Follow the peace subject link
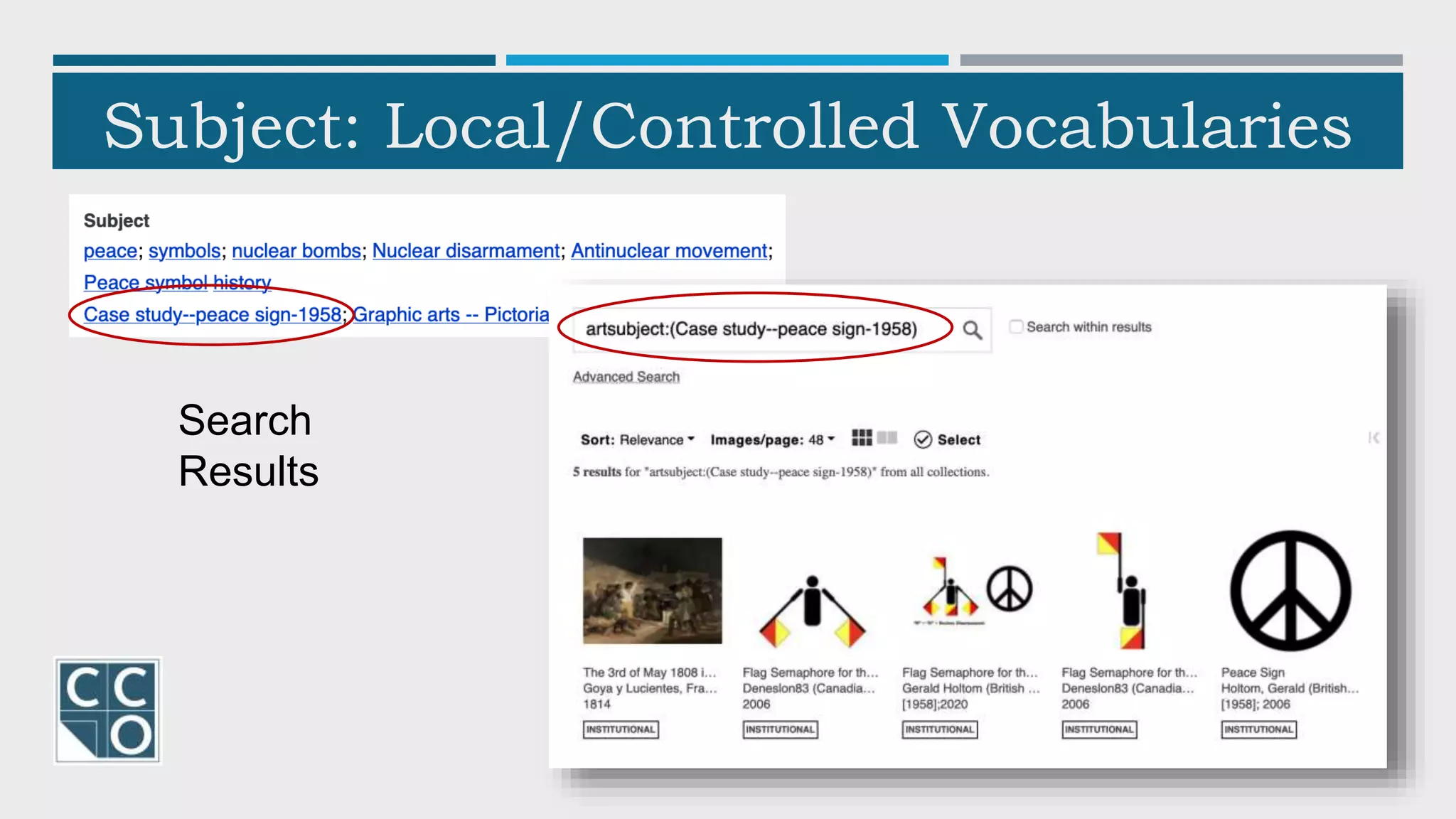This screenshot has height=819, width=1456. tap(110, 251)
